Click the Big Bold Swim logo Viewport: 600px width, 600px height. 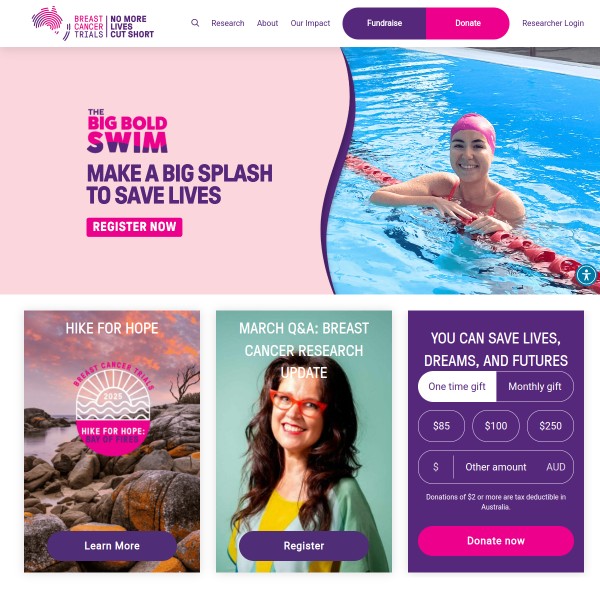tap(127, 131)
